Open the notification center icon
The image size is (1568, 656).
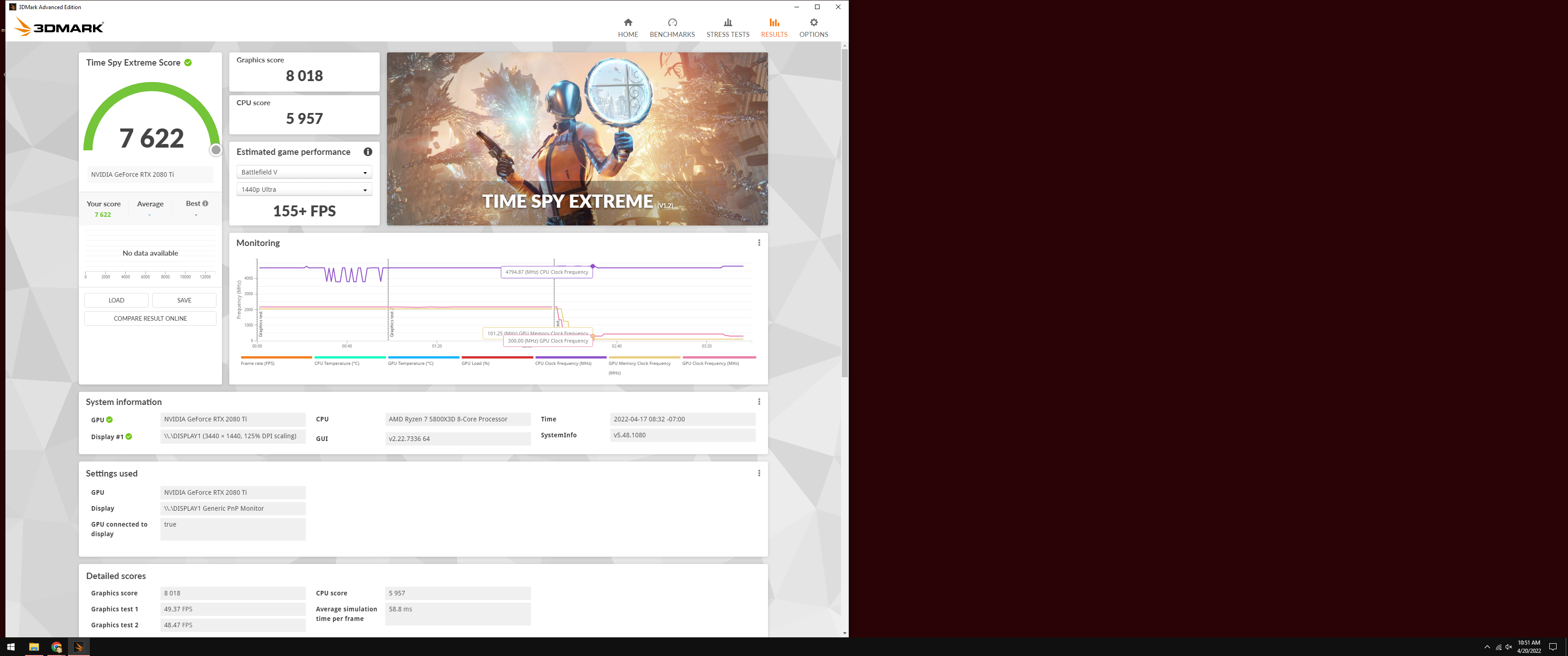(x=1553, y=647)
